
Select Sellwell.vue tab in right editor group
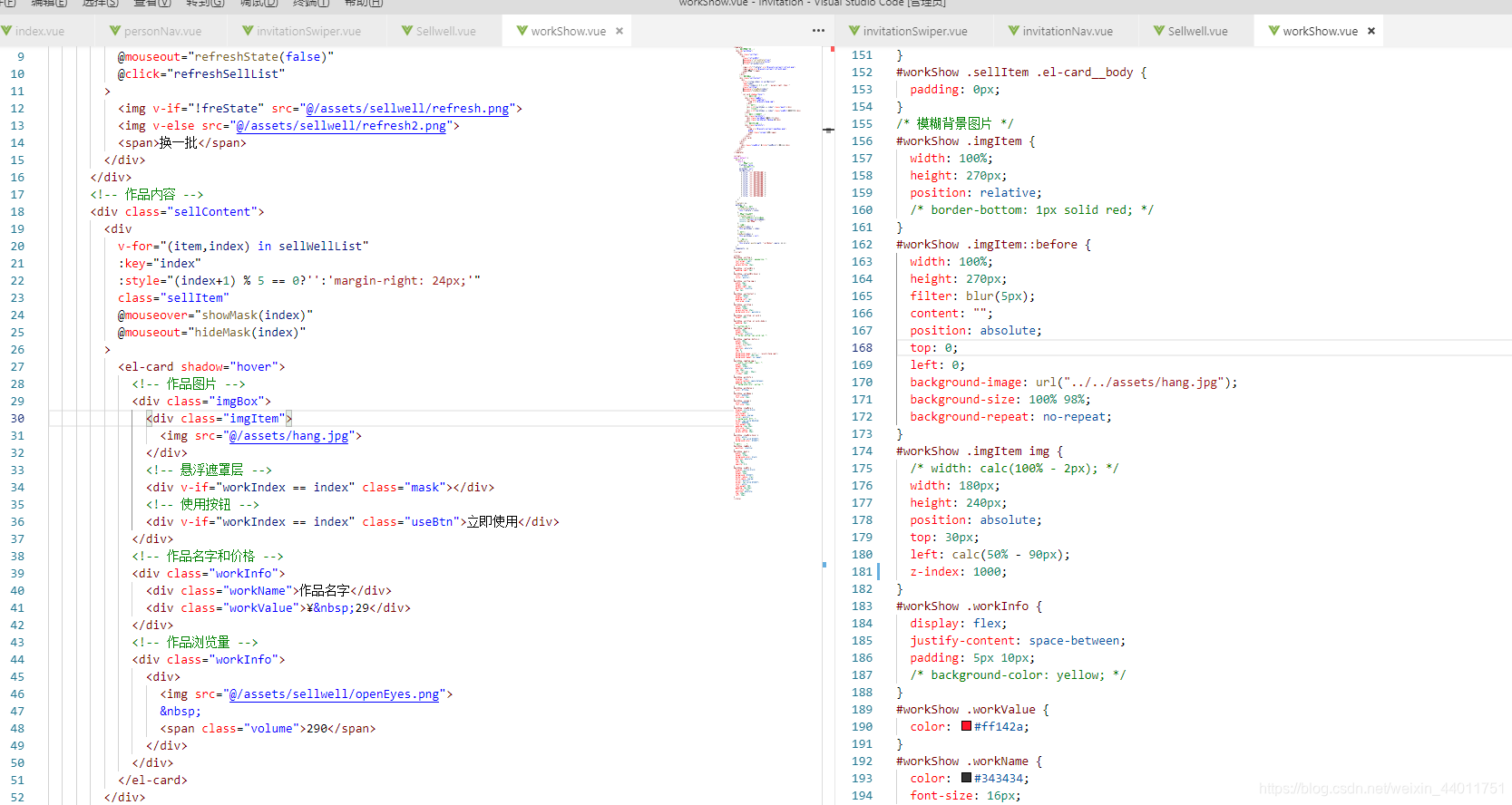(1196, 31)
